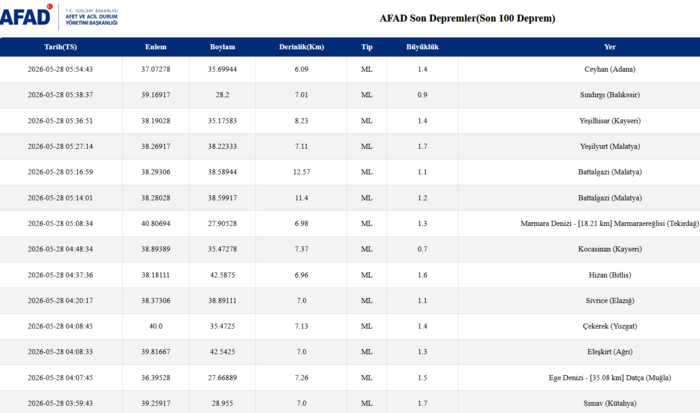
Task: Click depth value 12.57
Action: tap(301, 172)
